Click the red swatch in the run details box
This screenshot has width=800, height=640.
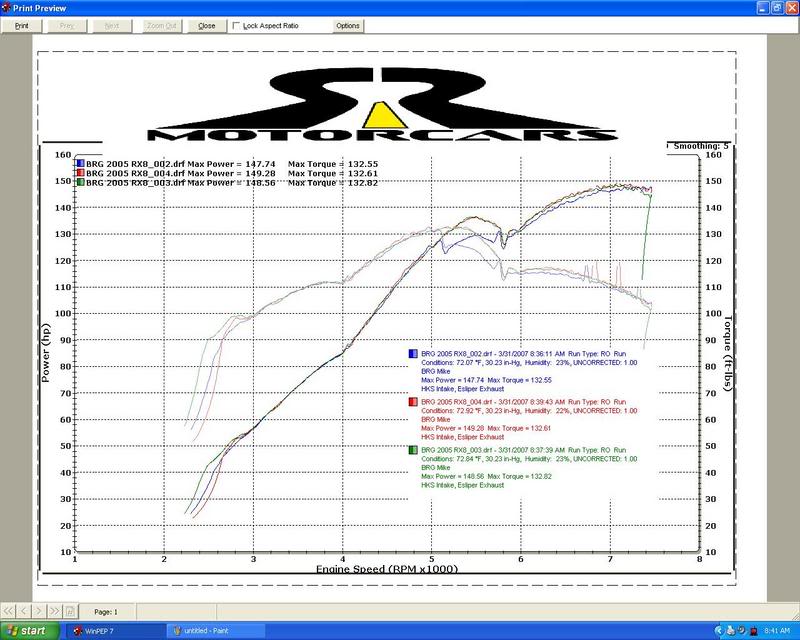[x=413, y=402]
